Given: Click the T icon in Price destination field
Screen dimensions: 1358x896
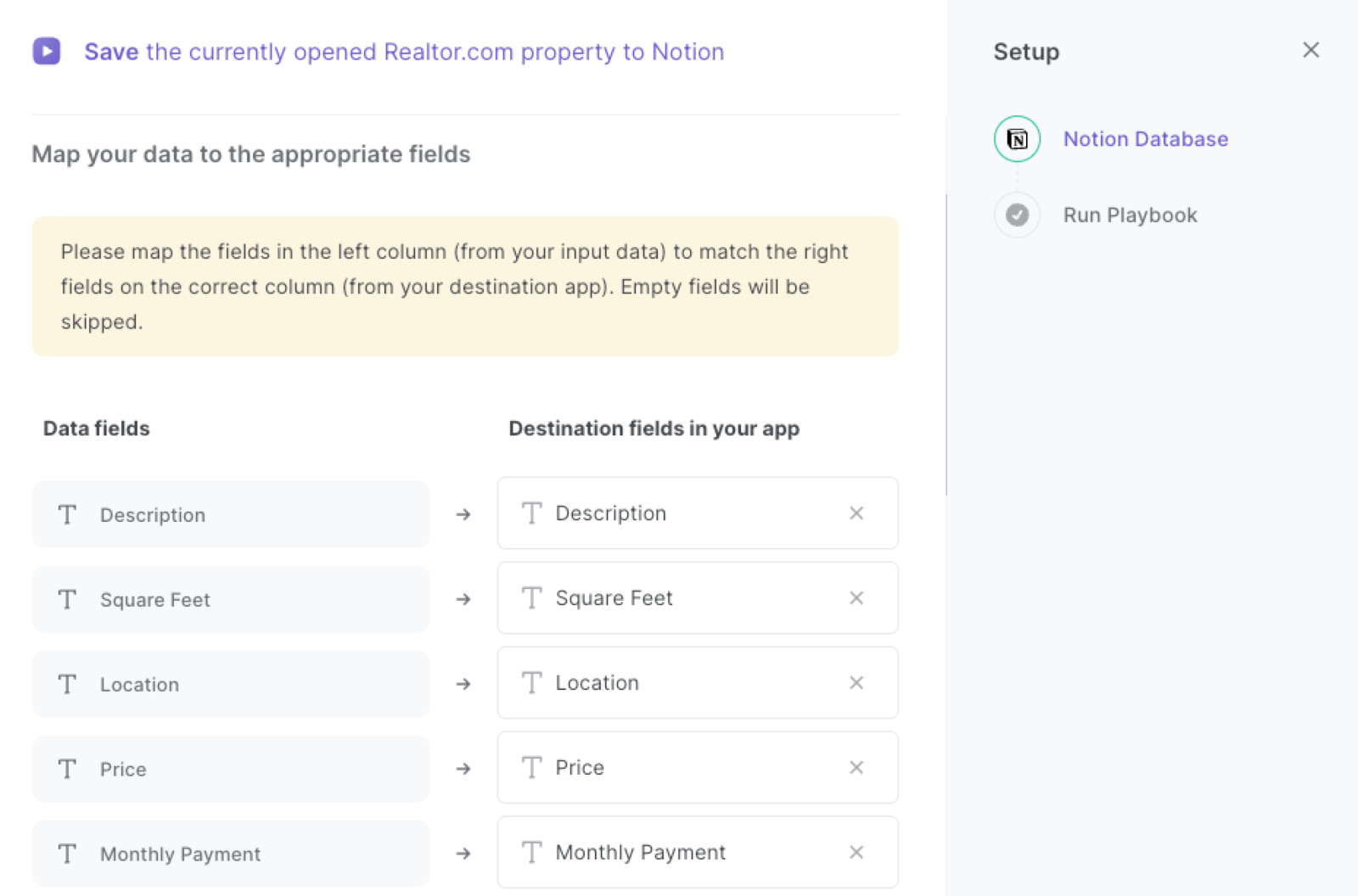Looking at the screenshot, I should click(531, 768).
